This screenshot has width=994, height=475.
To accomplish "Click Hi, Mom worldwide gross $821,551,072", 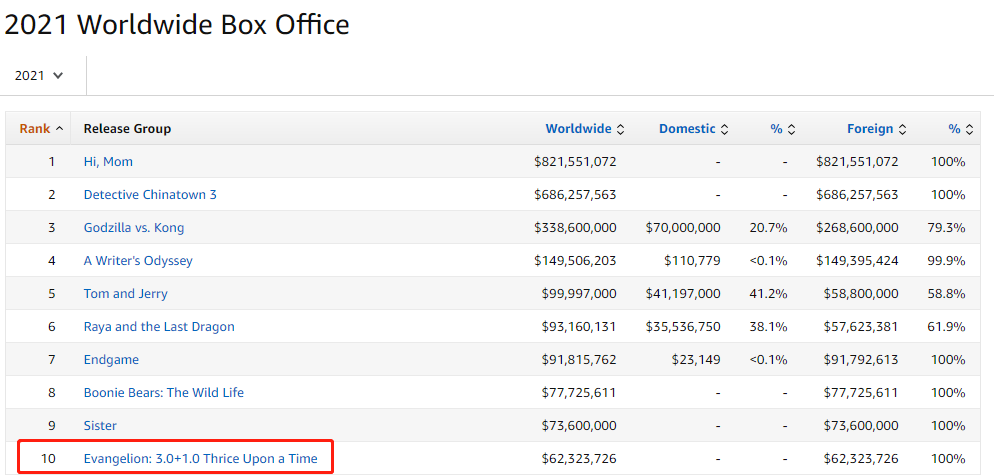I will [575, 162].
